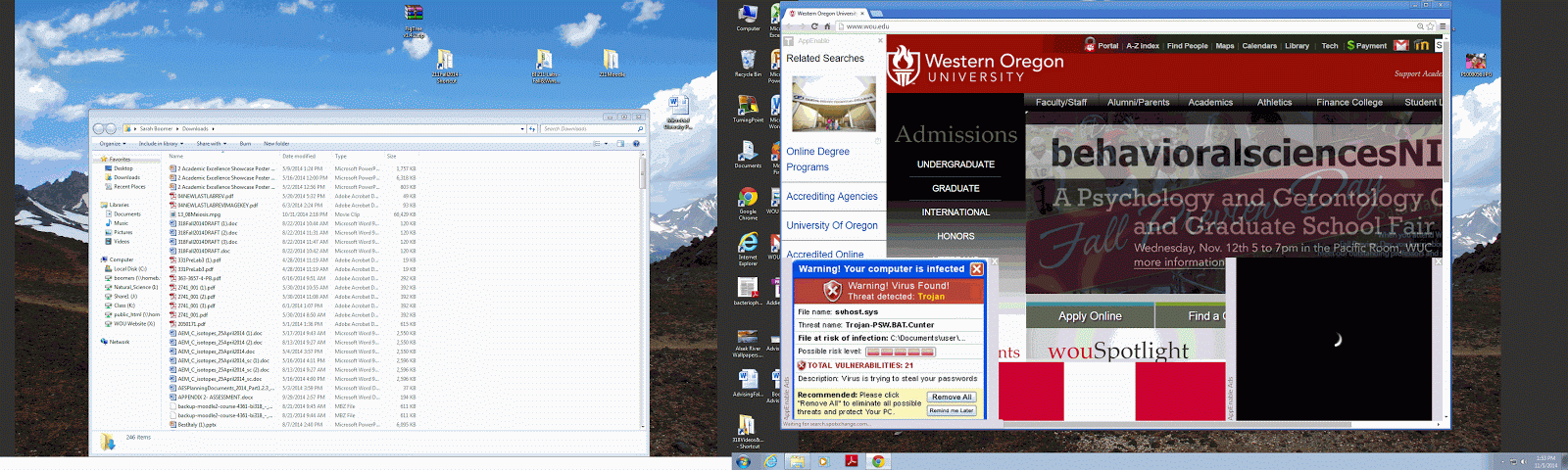Close the AppEnable Related Searches panel
This screenshot has width=1568, height=470.
click(880, 41)
